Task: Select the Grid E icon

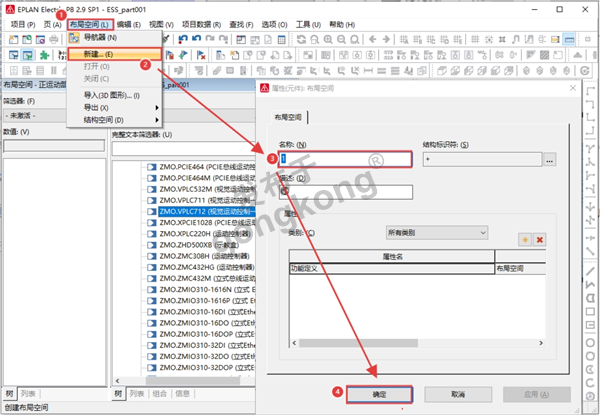Action: (458, 39)
